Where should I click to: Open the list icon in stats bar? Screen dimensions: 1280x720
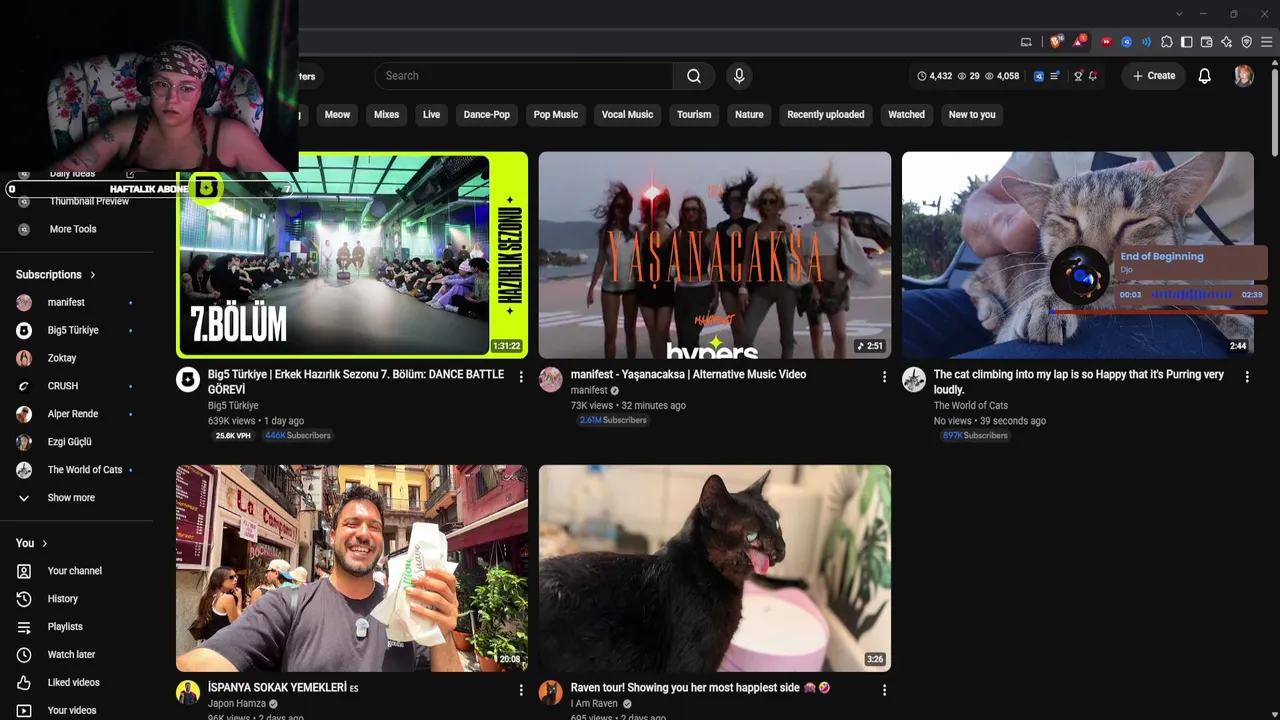(x=1054, y=76)
